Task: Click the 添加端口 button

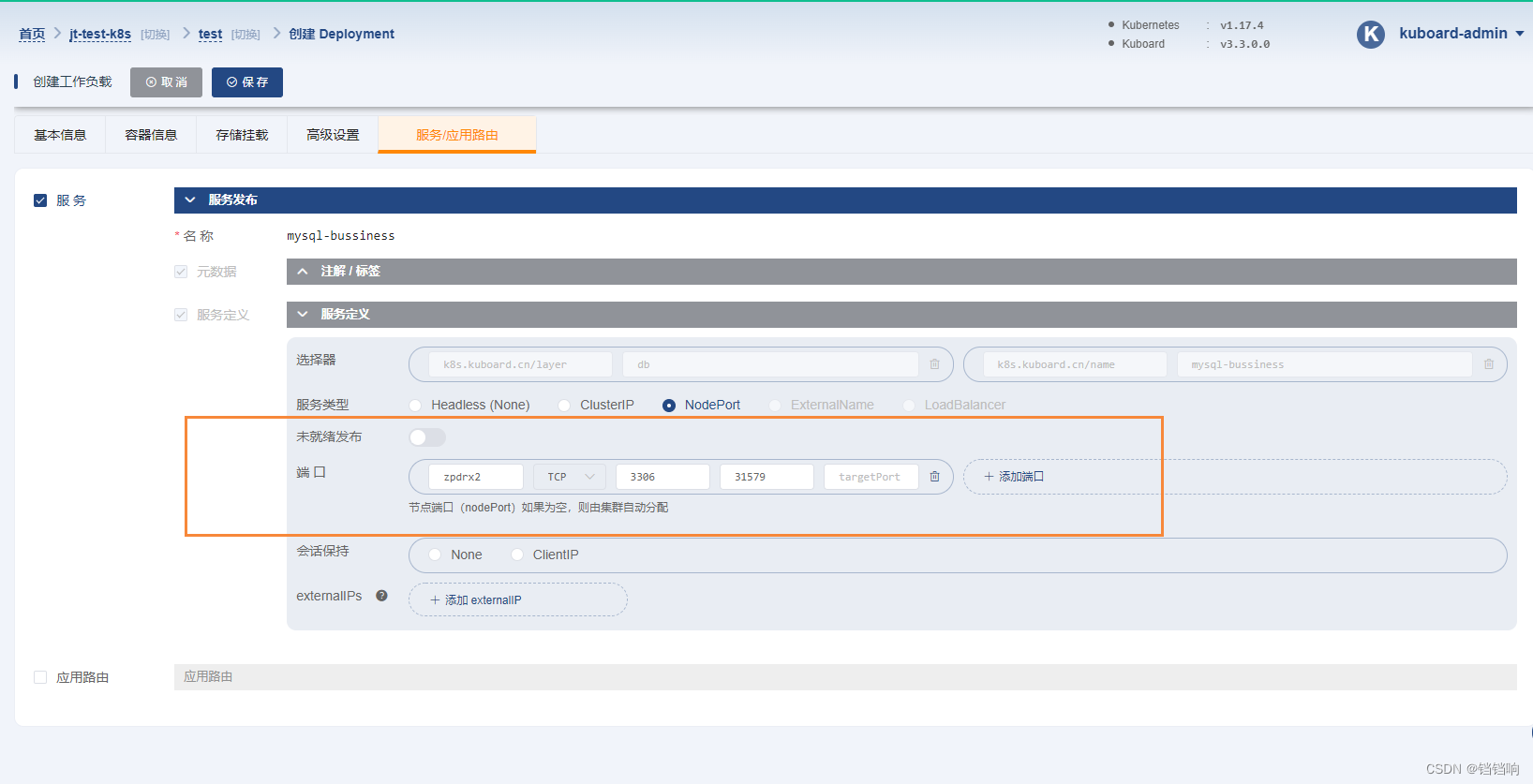Action: (x=1235, y=477)
